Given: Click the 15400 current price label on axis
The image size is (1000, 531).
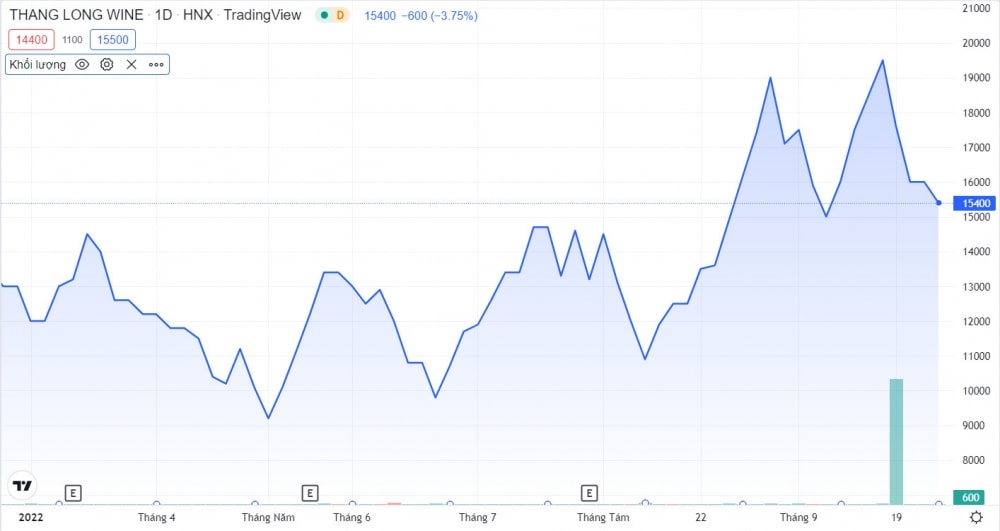Looking at the screenshot, I should [x=975, y=203].
